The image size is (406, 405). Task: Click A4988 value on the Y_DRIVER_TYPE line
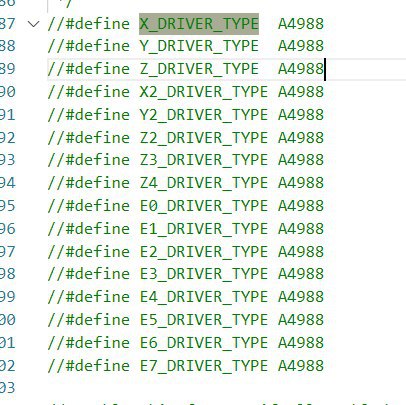pyautogui.click(x=301, y=46)
